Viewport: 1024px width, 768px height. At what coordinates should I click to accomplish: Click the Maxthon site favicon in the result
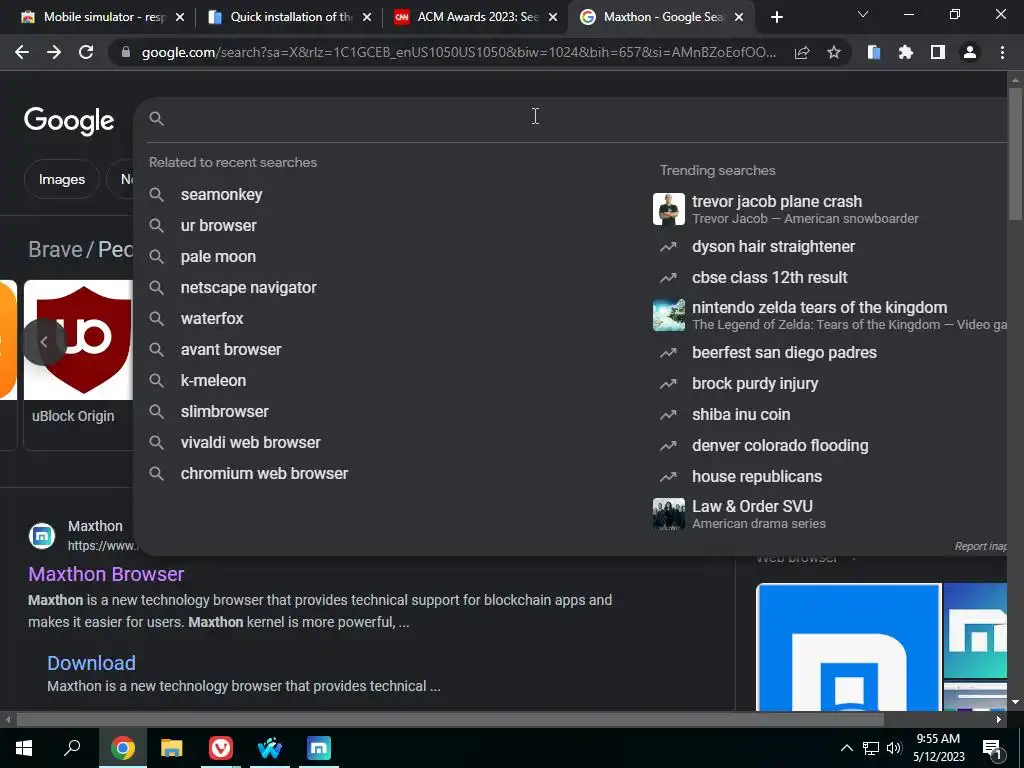42,536
